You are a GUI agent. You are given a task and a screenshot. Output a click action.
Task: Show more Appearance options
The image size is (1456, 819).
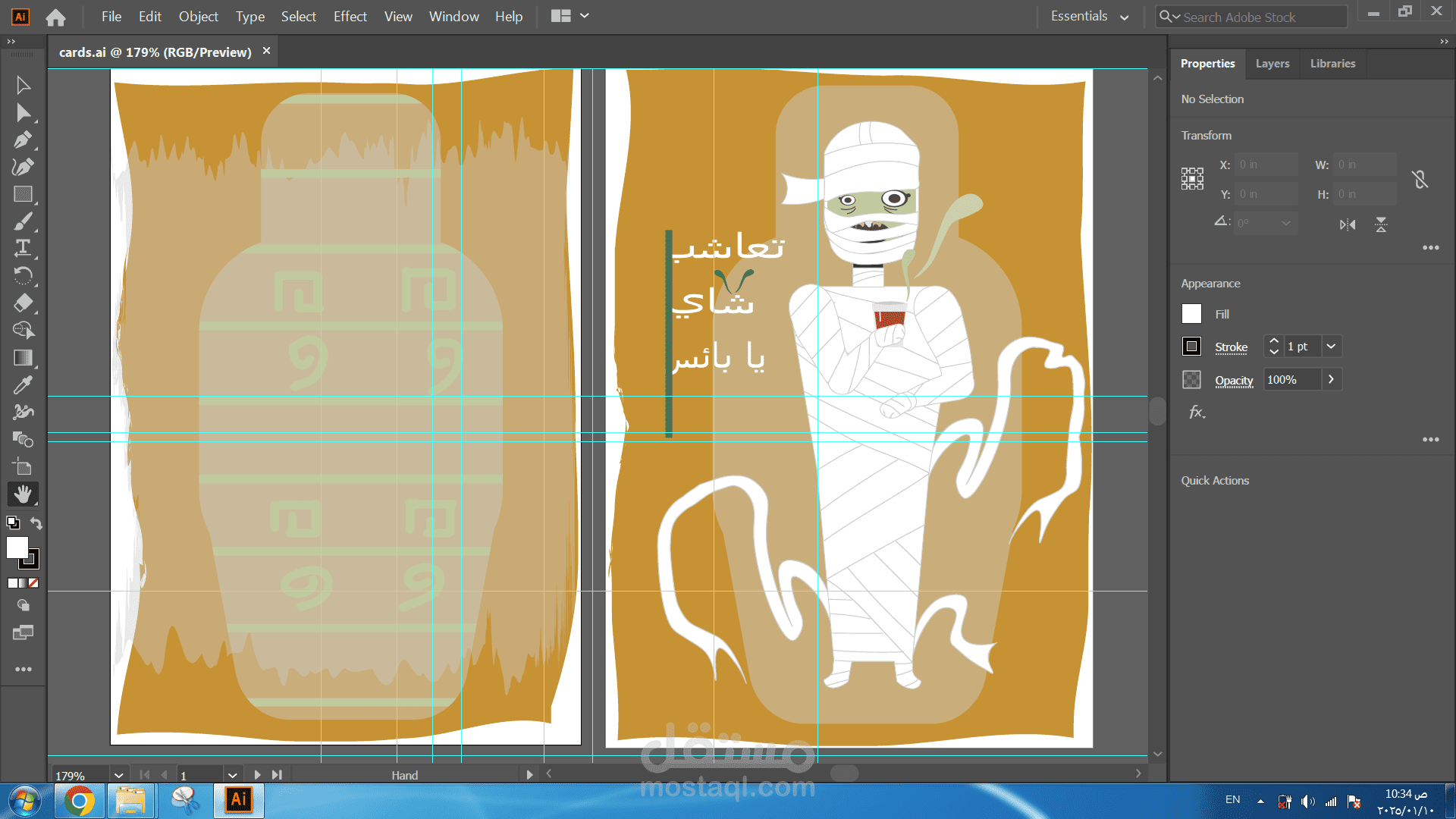(x=1431, y=440)
